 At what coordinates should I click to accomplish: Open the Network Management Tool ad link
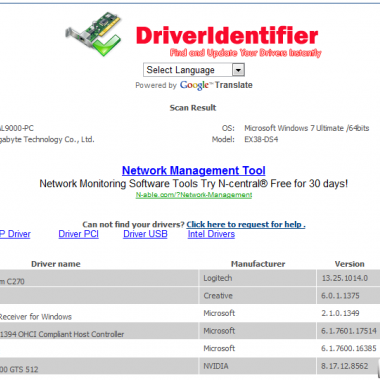(194, 171)
